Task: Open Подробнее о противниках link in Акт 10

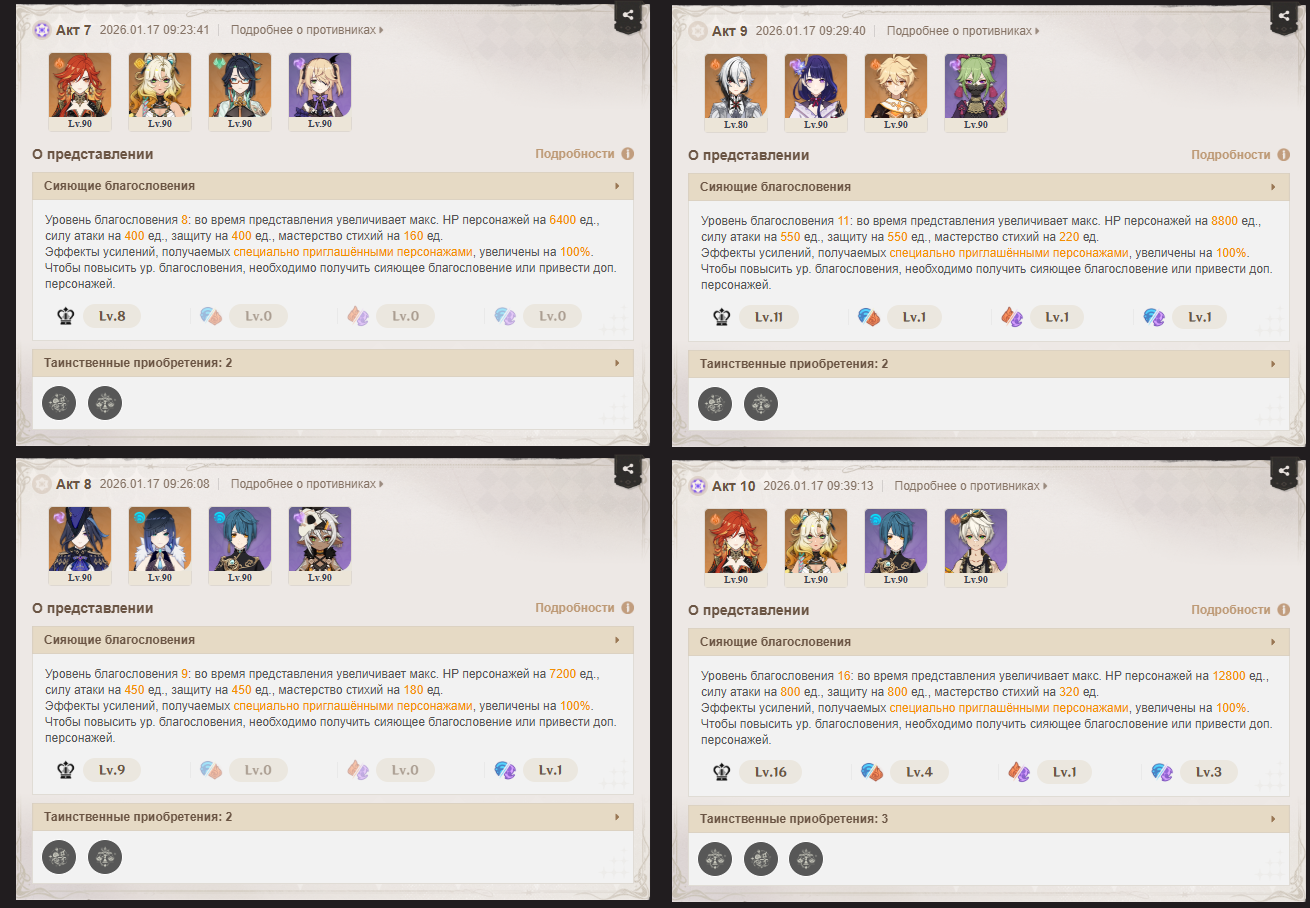Action: pyautogui.click(x=971, y=486)
